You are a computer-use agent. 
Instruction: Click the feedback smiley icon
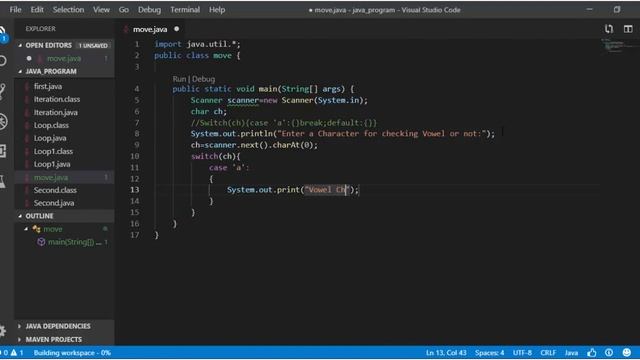pyautogui.click(x=627, y=353)
